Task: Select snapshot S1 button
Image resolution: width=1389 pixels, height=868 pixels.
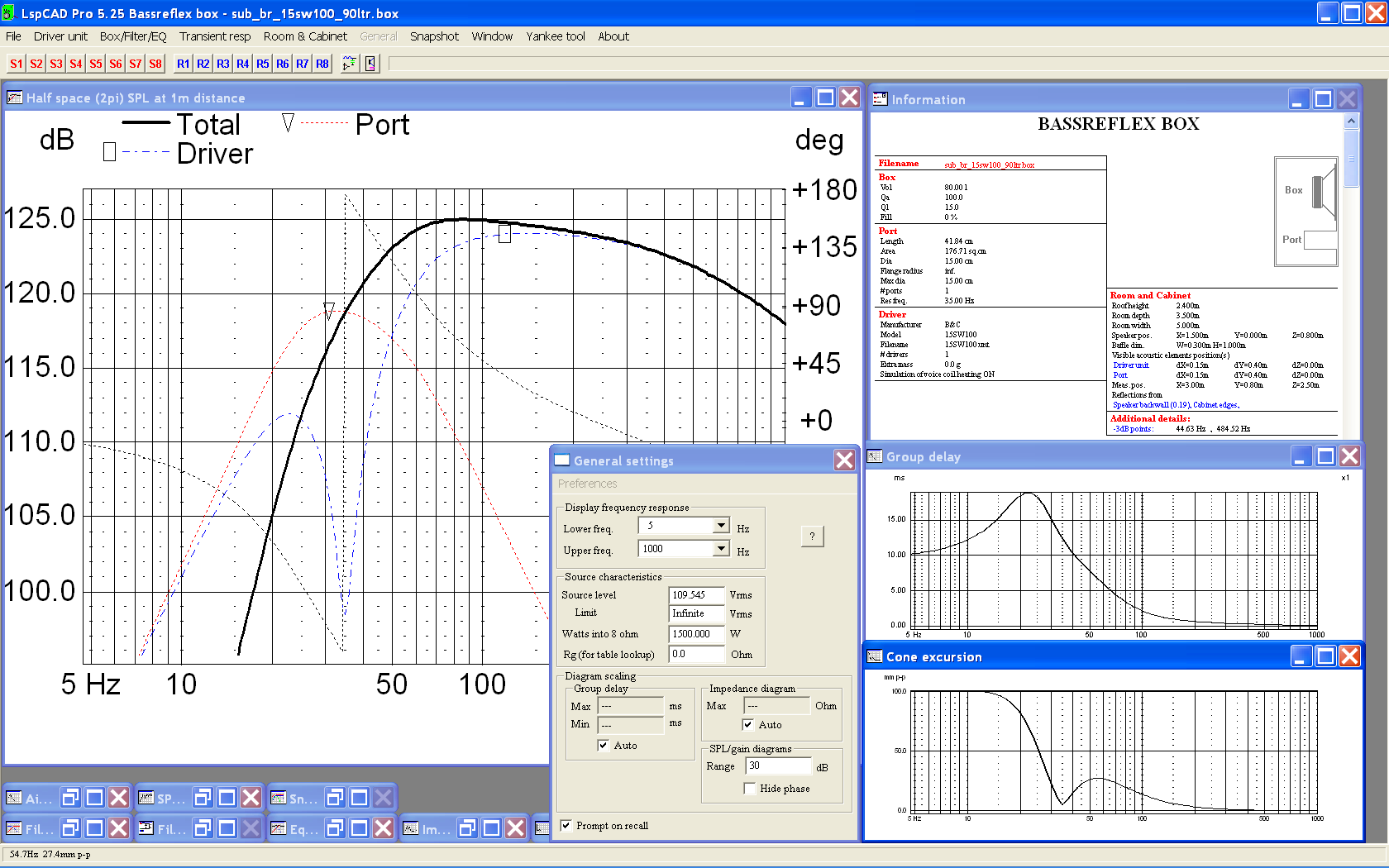Action: 17,64
